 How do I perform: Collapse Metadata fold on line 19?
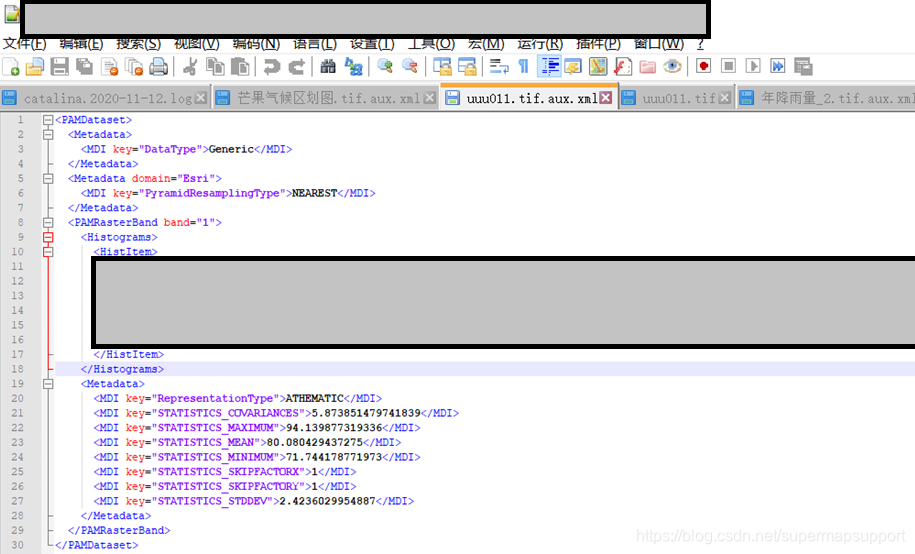(x=48, y=384)
